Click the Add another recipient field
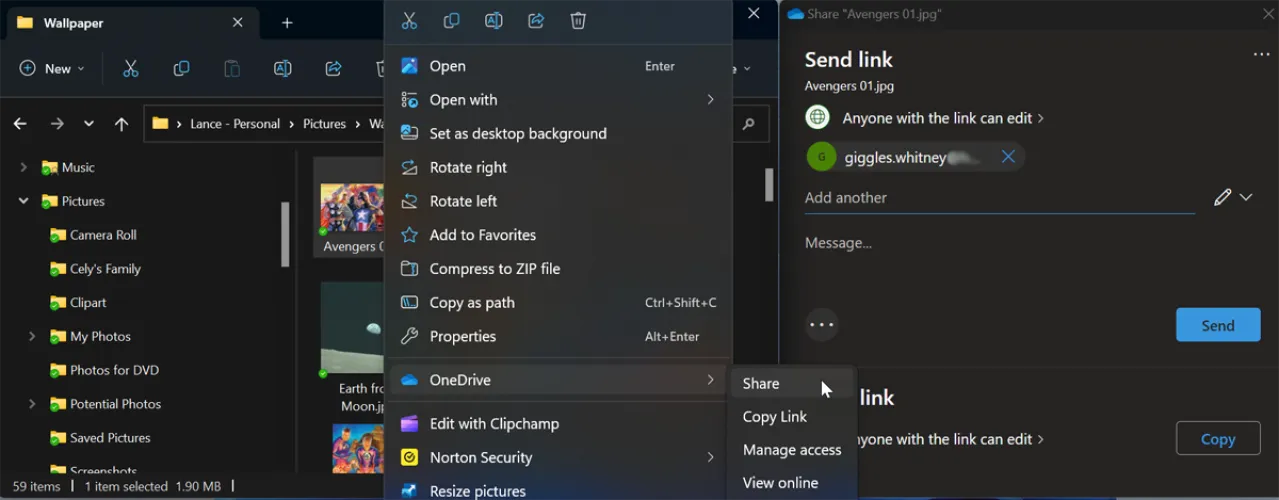Screen dimensions: 1279x500 (998, 198)
